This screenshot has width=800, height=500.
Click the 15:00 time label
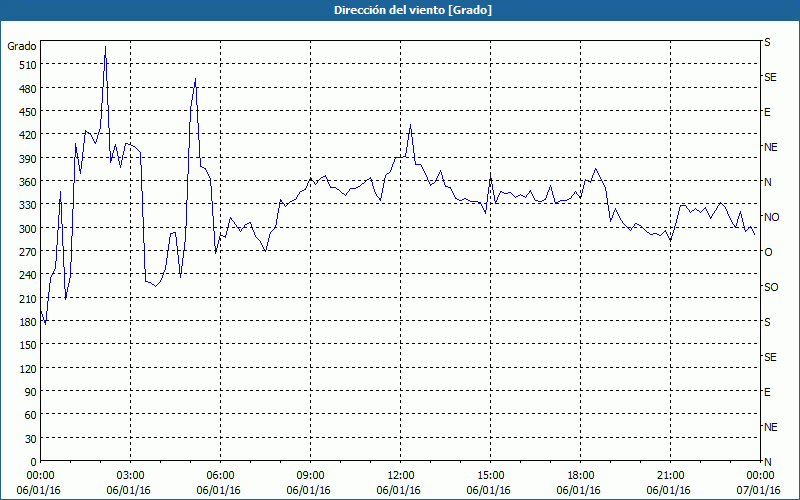[490, 476]
